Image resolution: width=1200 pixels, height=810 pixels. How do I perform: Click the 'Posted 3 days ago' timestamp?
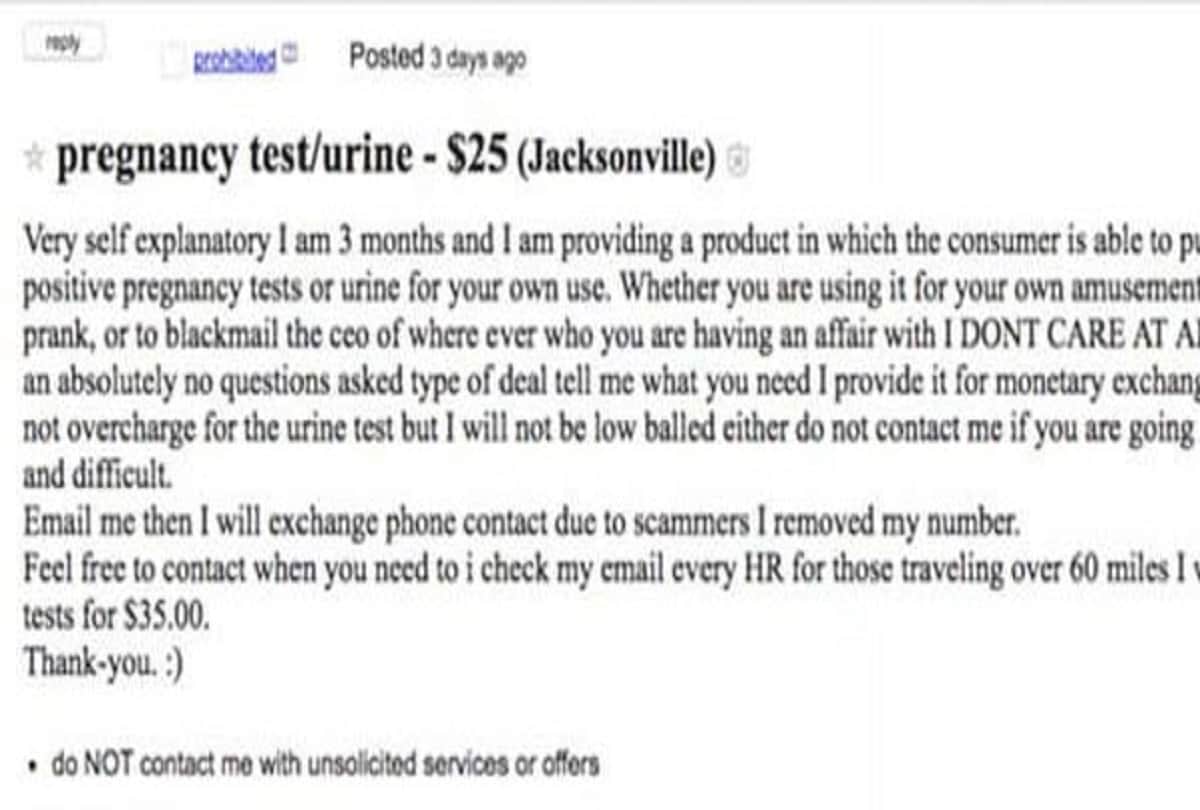(x=437, y=58)
